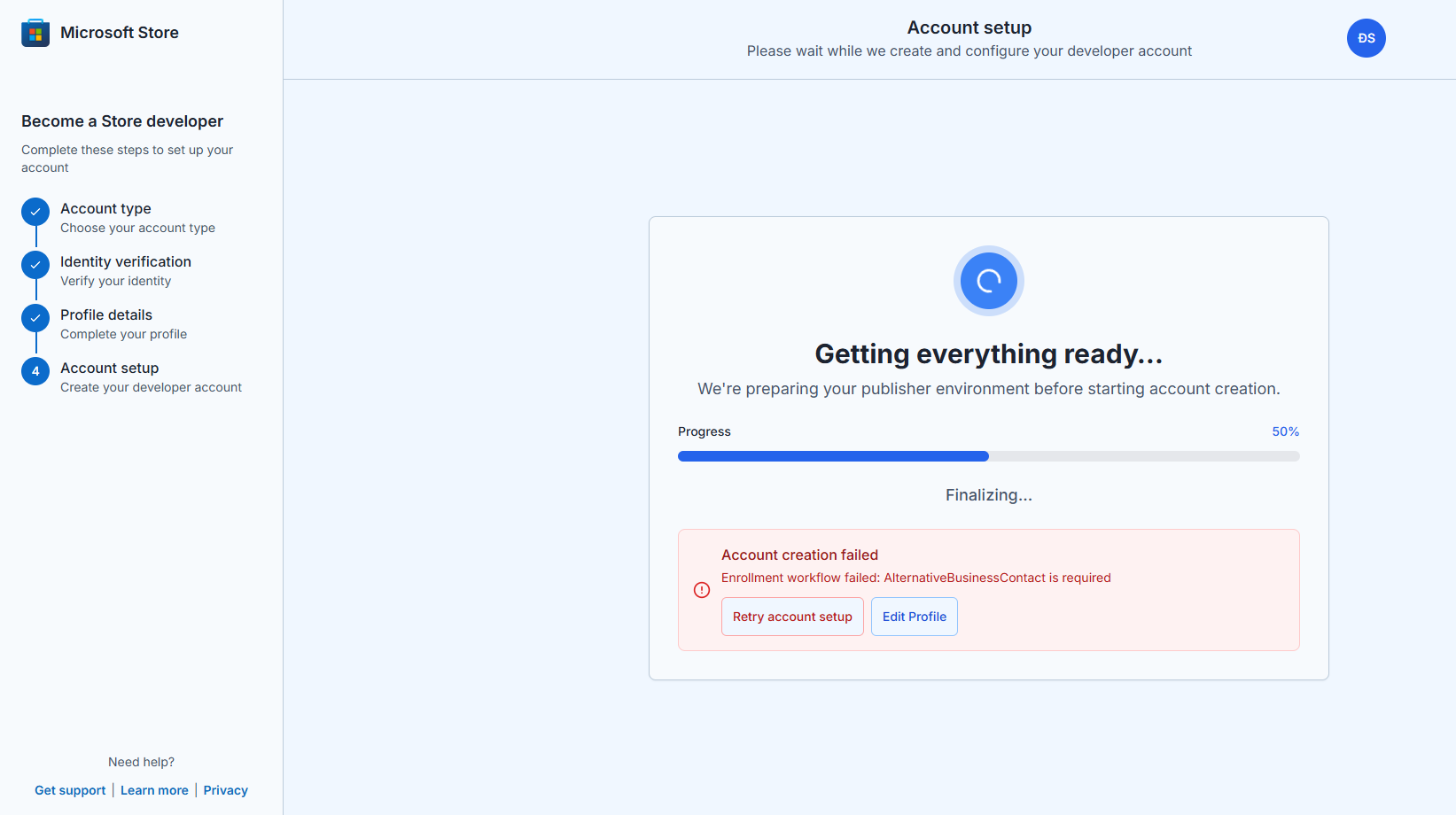Click the Progress label
The height and width of the screenshot is (815, 1456).
(x=704, y=431)
